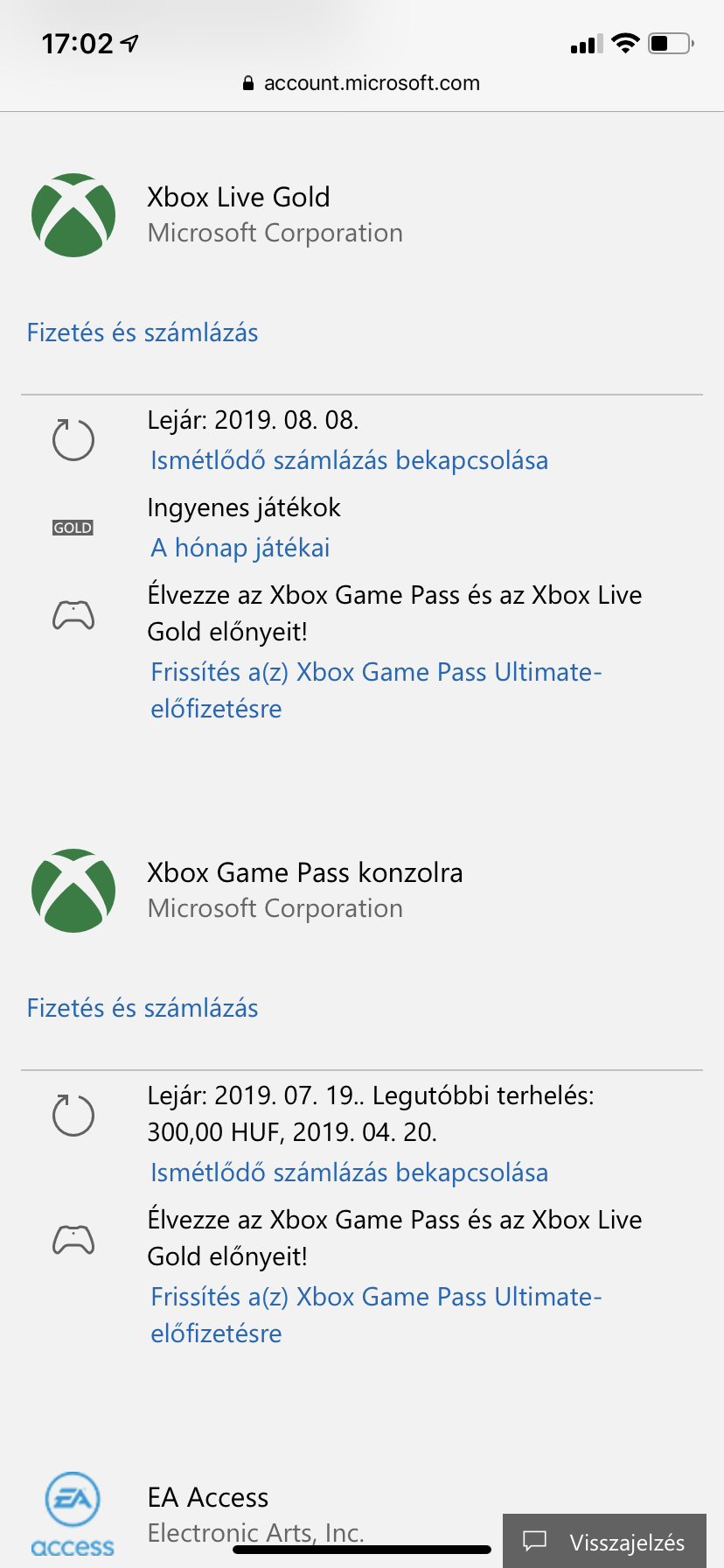Tap the lock icon in the address bar
This screenshot has width=724, height=1568.
(248, 83)
